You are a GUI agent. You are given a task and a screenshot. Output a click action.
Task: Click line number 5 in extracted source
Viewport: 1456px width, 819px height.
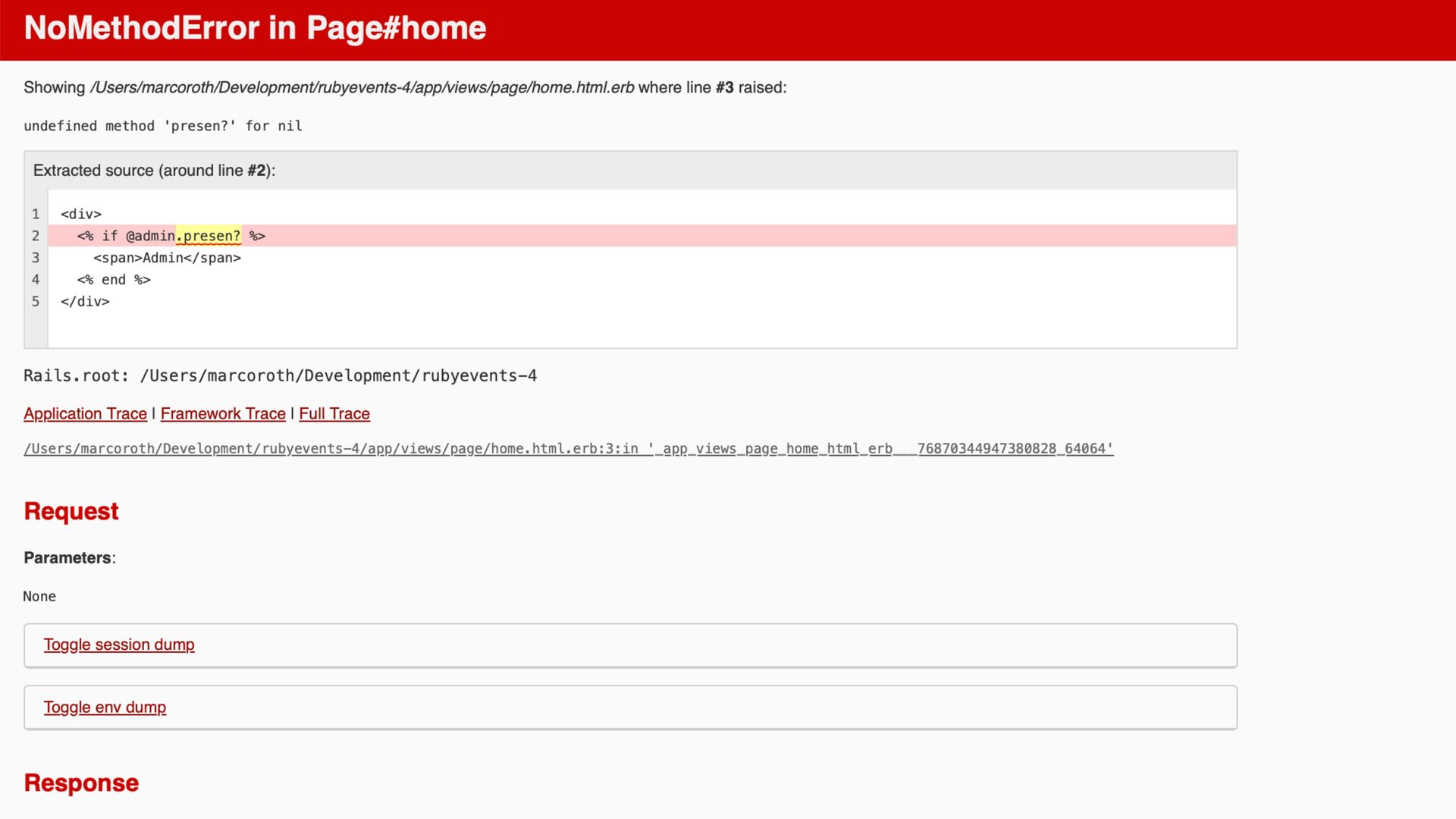click(x=36, y=301)
